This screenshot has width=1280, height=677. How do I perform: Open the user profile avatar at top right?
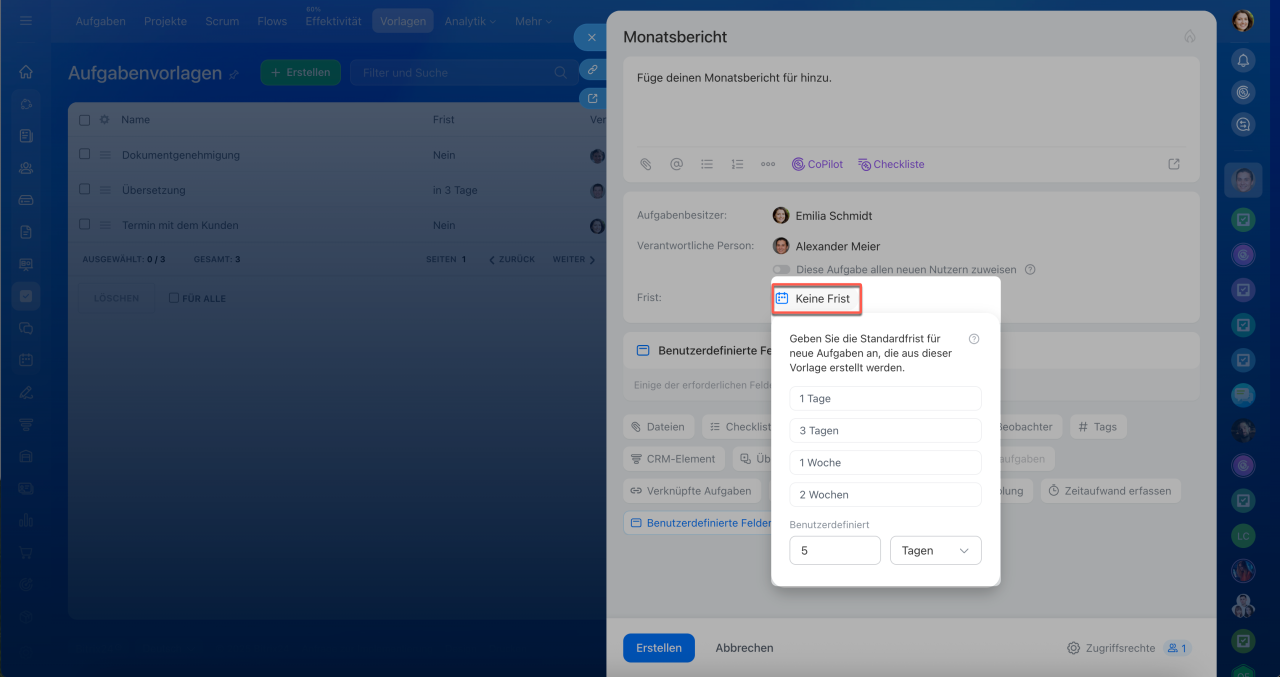coord(1243,20)
